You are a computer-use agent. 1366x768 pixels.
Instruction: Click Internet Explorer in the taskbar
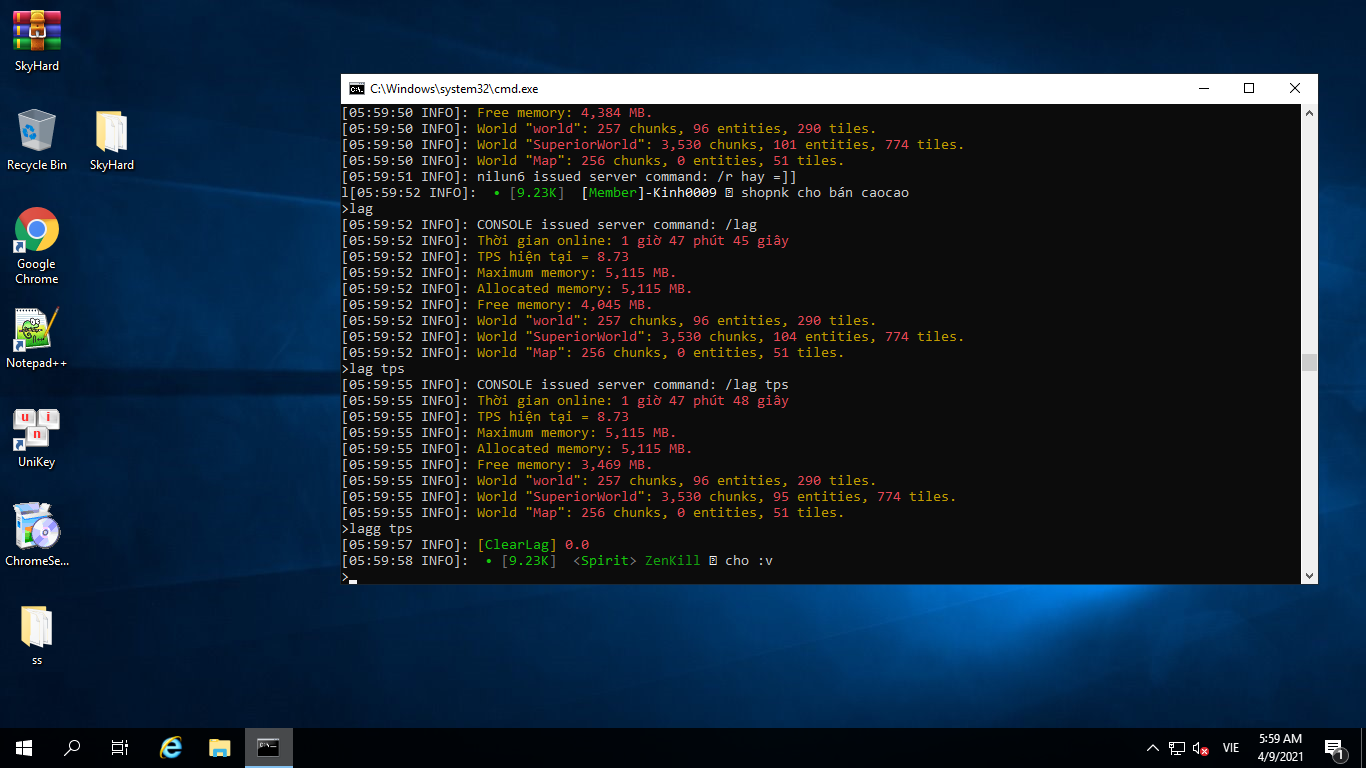click(x=172, y=747)
